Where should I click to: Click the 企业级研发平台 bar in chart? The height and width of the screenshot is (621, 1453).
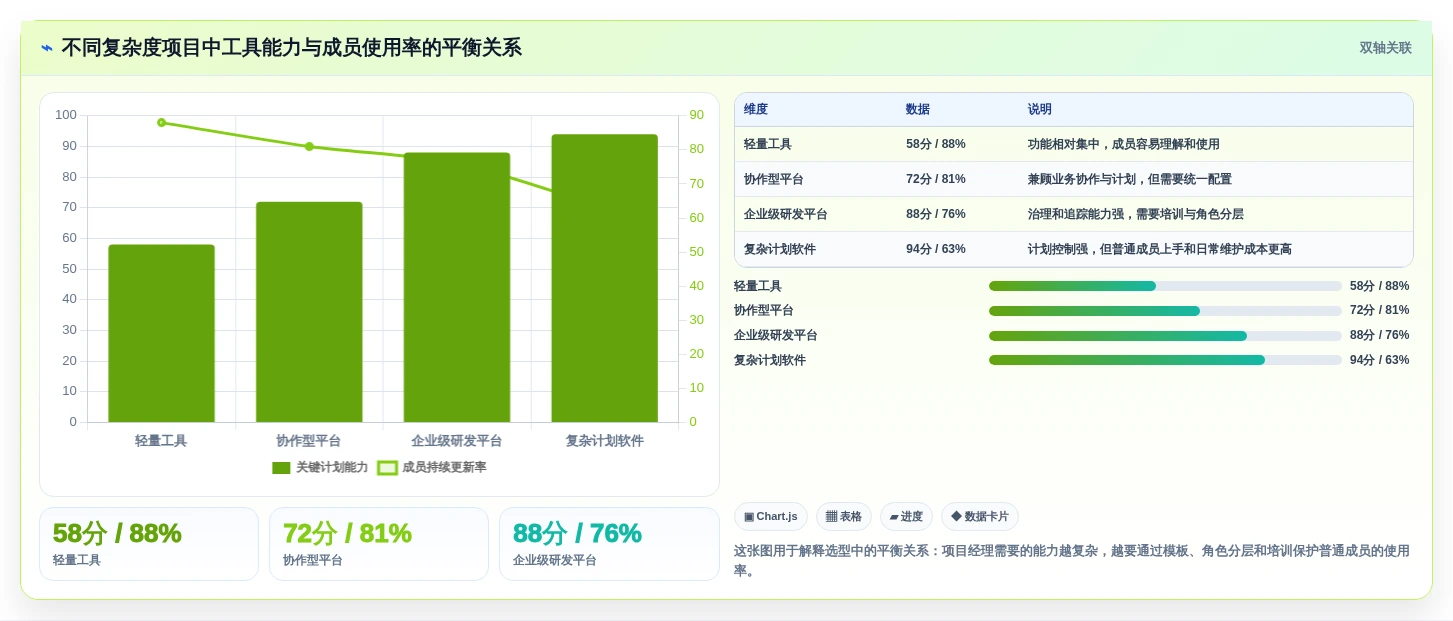[x=457, y=287]
